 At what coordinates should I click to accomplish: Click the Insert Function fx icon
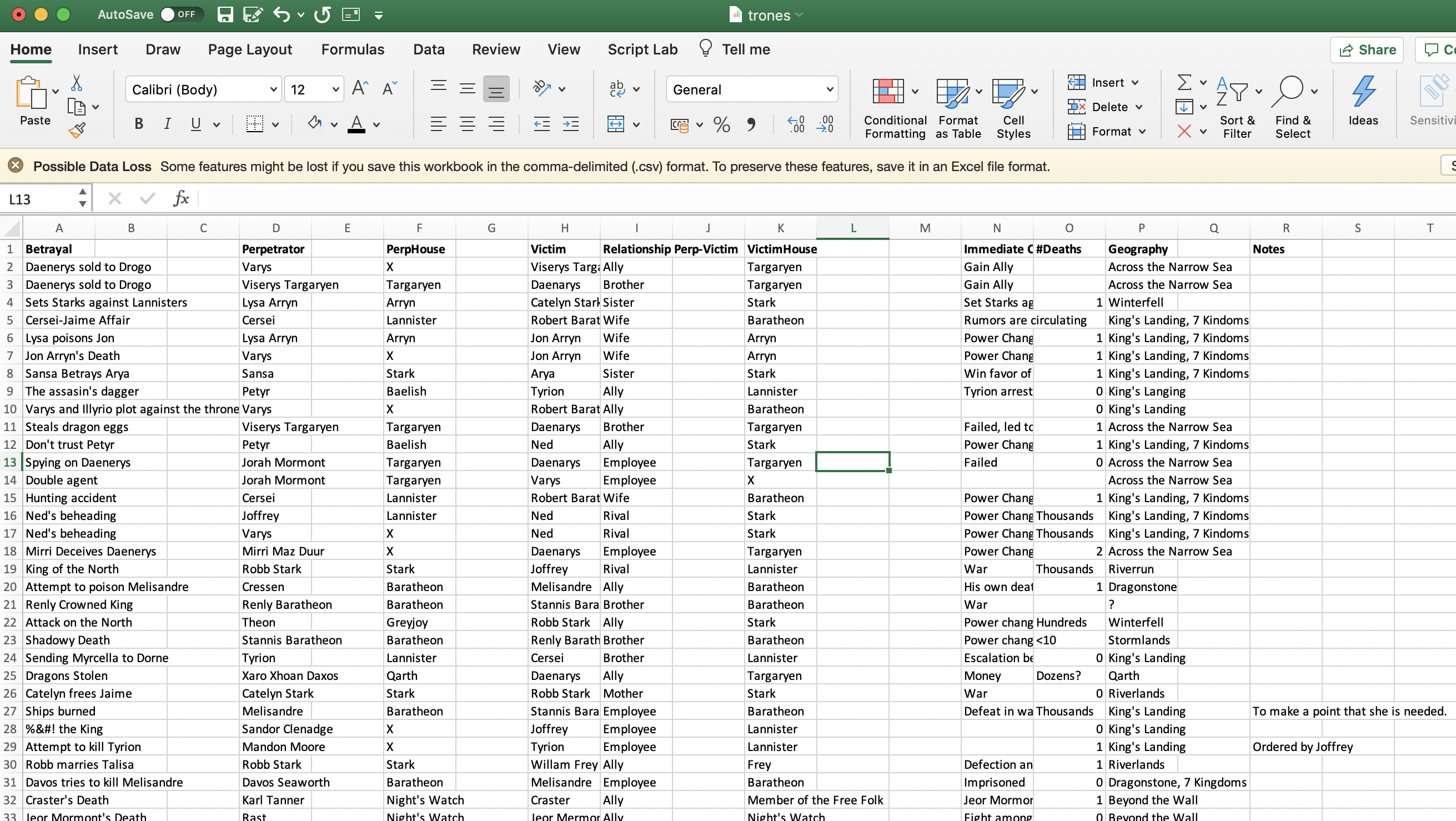coord(181,198)
